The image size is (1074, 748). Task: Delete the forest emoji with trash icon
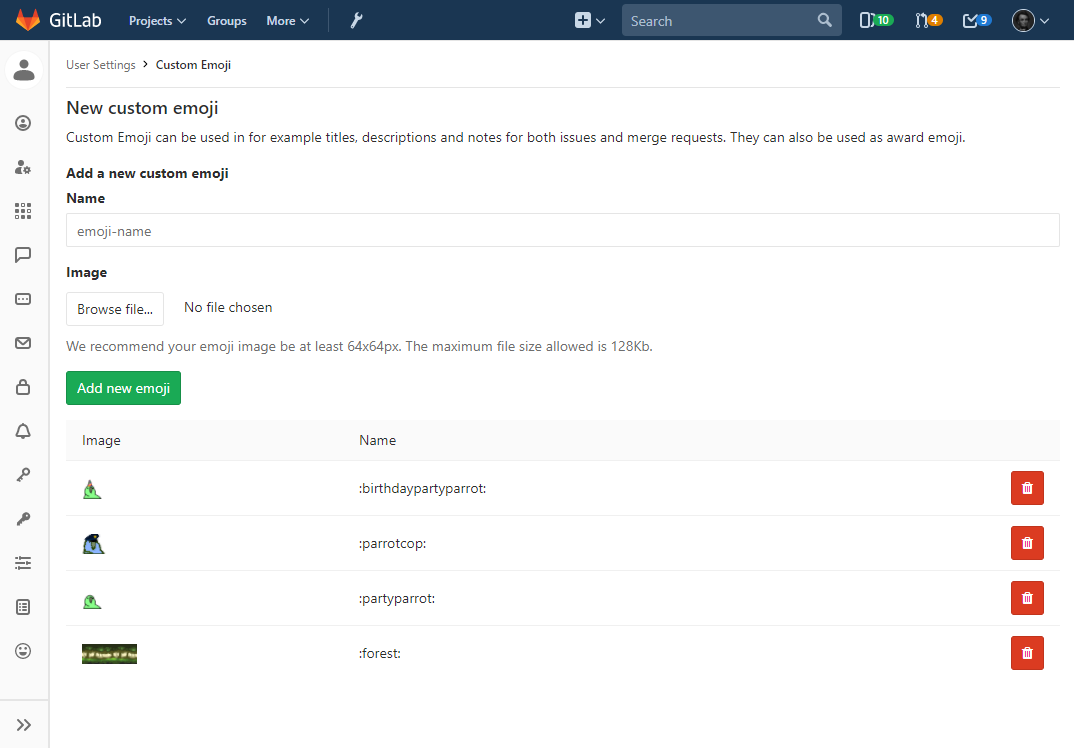(x=1027, y=653)
